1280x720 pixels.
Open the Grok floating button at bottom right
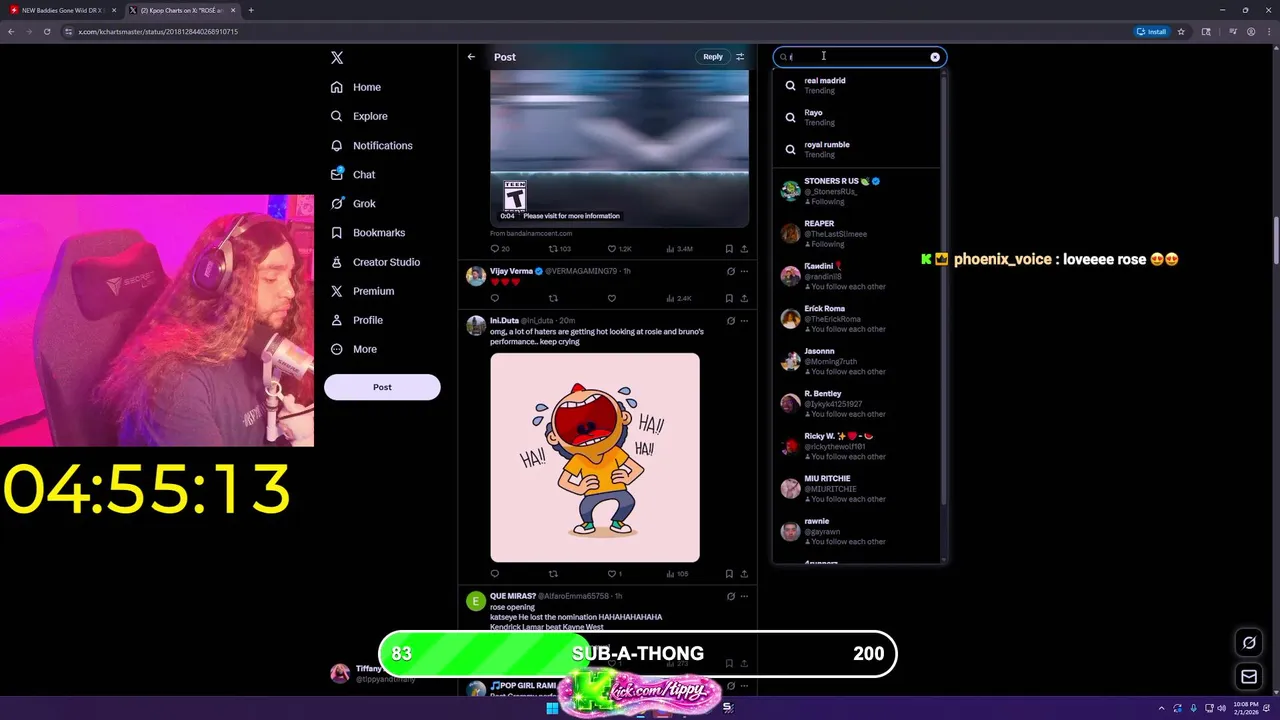(1249, 642)
